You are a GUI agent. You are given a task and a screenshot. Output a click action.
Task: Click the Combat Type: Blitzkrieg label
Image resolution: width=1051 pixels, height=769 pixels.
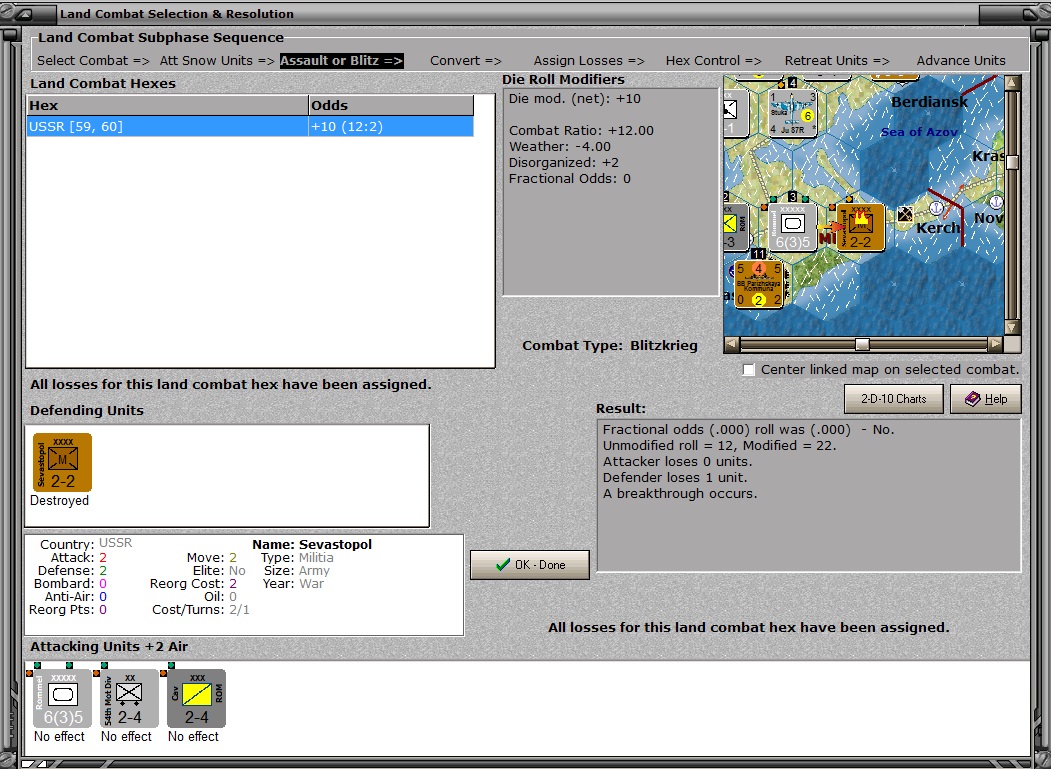610,346
